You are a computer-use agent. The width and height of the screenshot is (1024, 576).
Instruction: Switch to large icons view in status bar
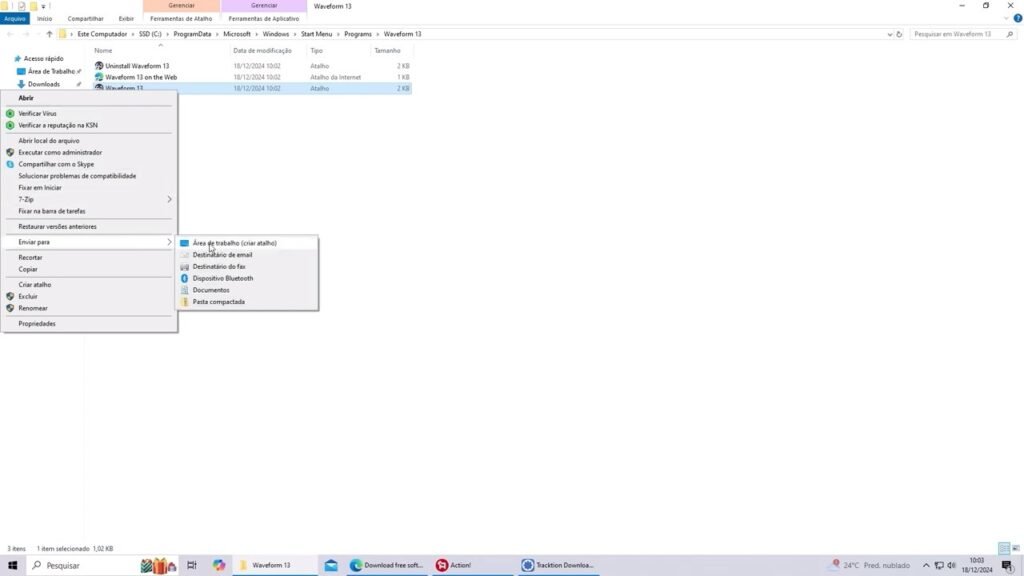pos(1016,549)
